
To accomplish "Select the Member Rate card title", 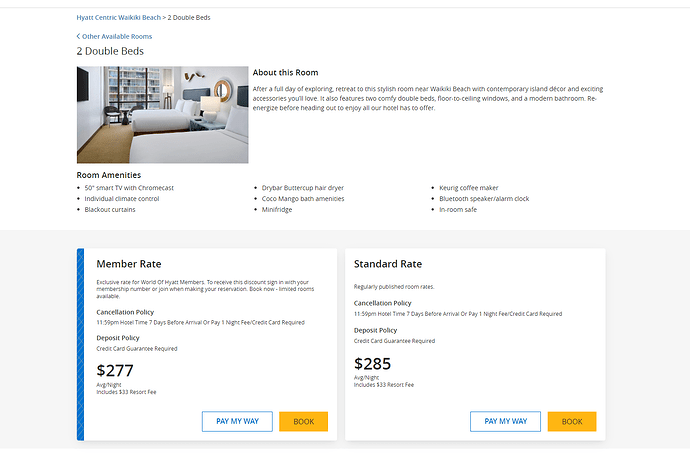I will click(x=129, y=264).
